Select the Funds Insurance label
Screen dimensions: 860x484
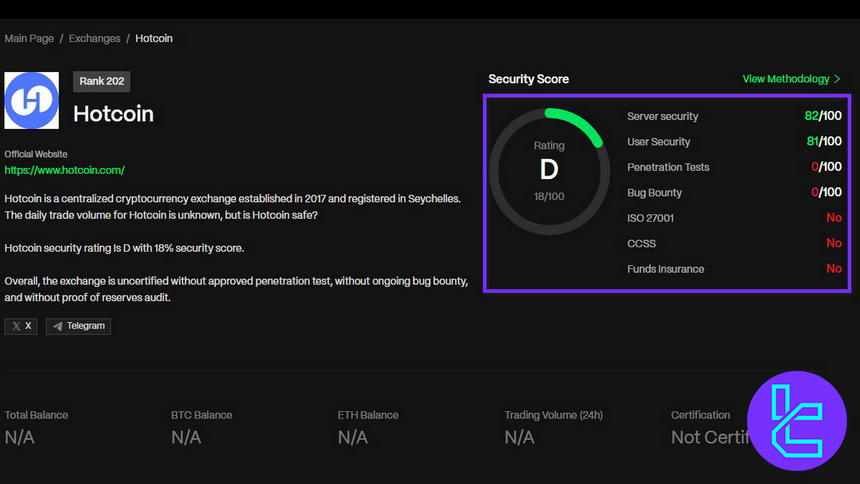[665, 269]
